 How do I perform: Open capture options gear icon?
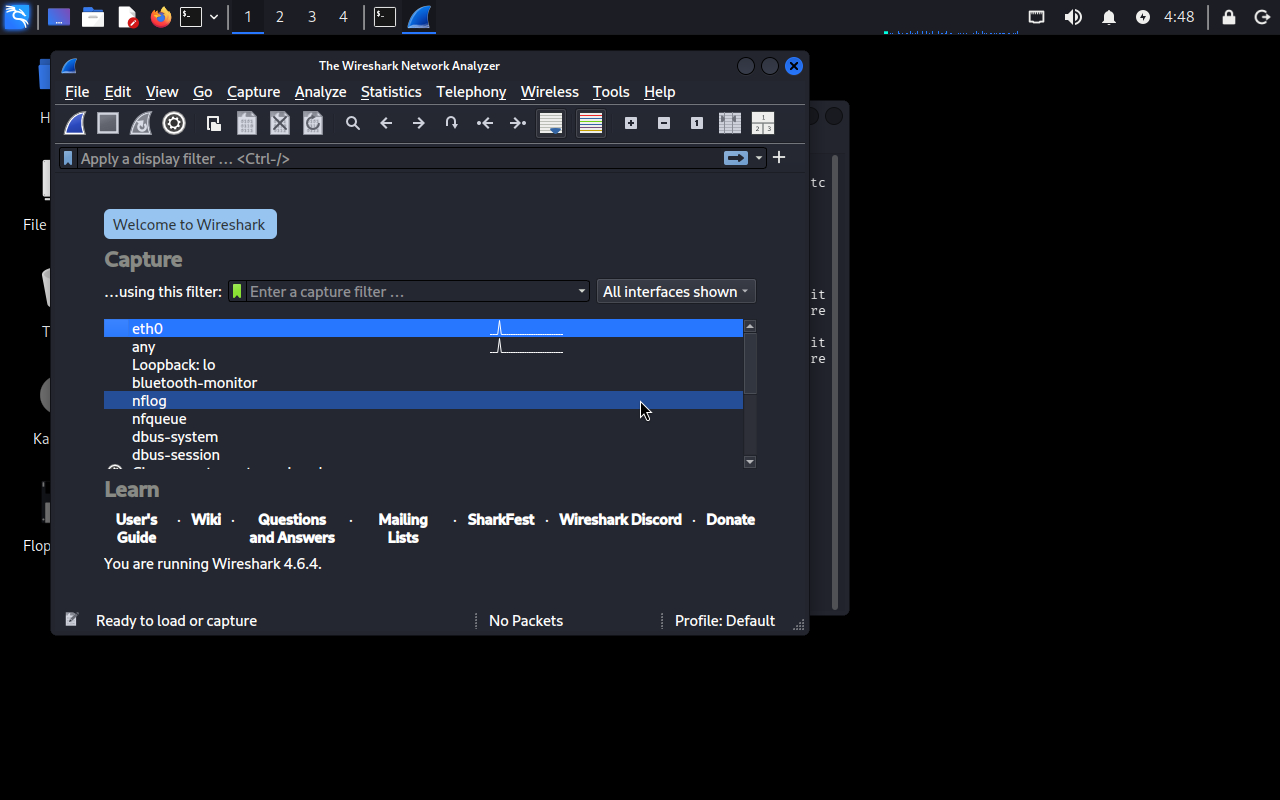click(x=174, y=123)
